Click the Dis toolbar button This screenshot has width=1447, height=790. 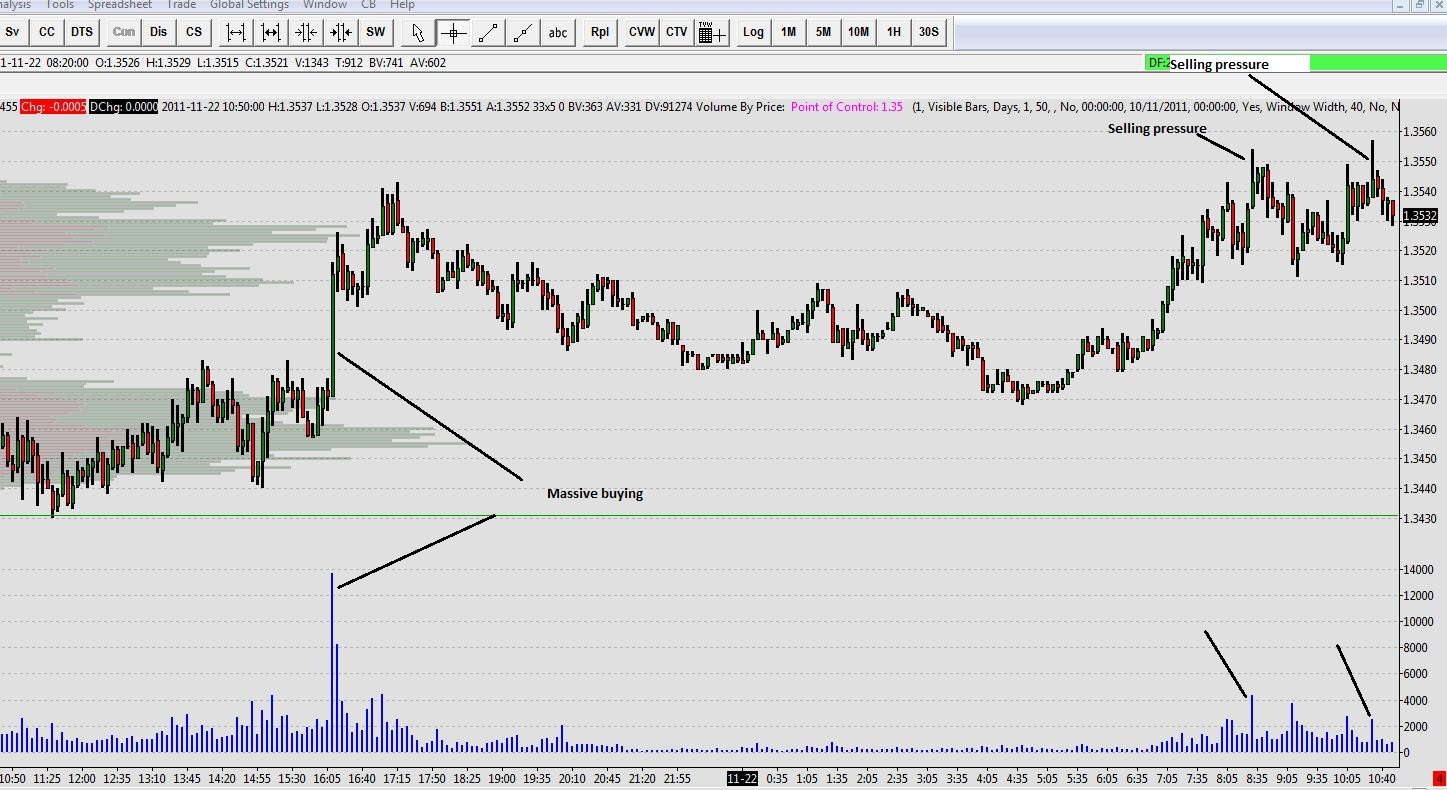(159, 32)
